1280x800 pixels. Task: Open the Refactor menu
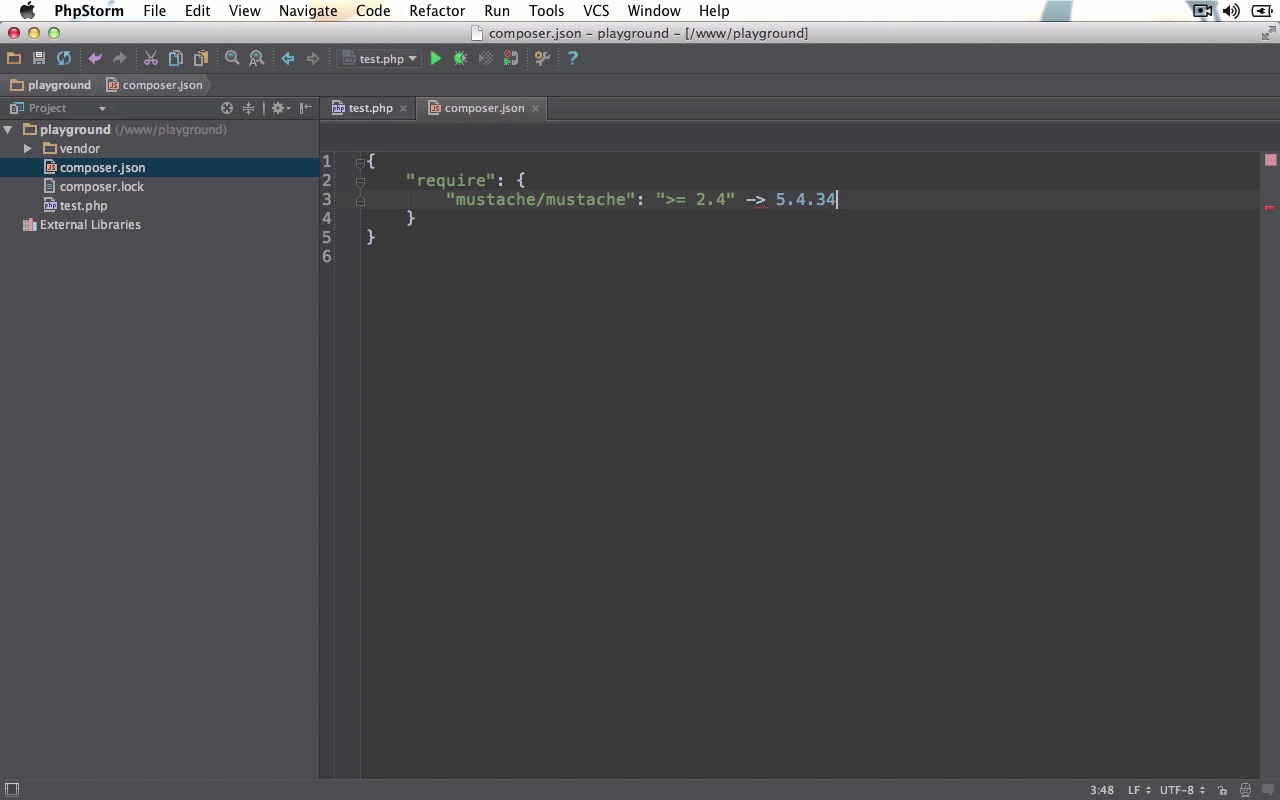pos(436,11)
